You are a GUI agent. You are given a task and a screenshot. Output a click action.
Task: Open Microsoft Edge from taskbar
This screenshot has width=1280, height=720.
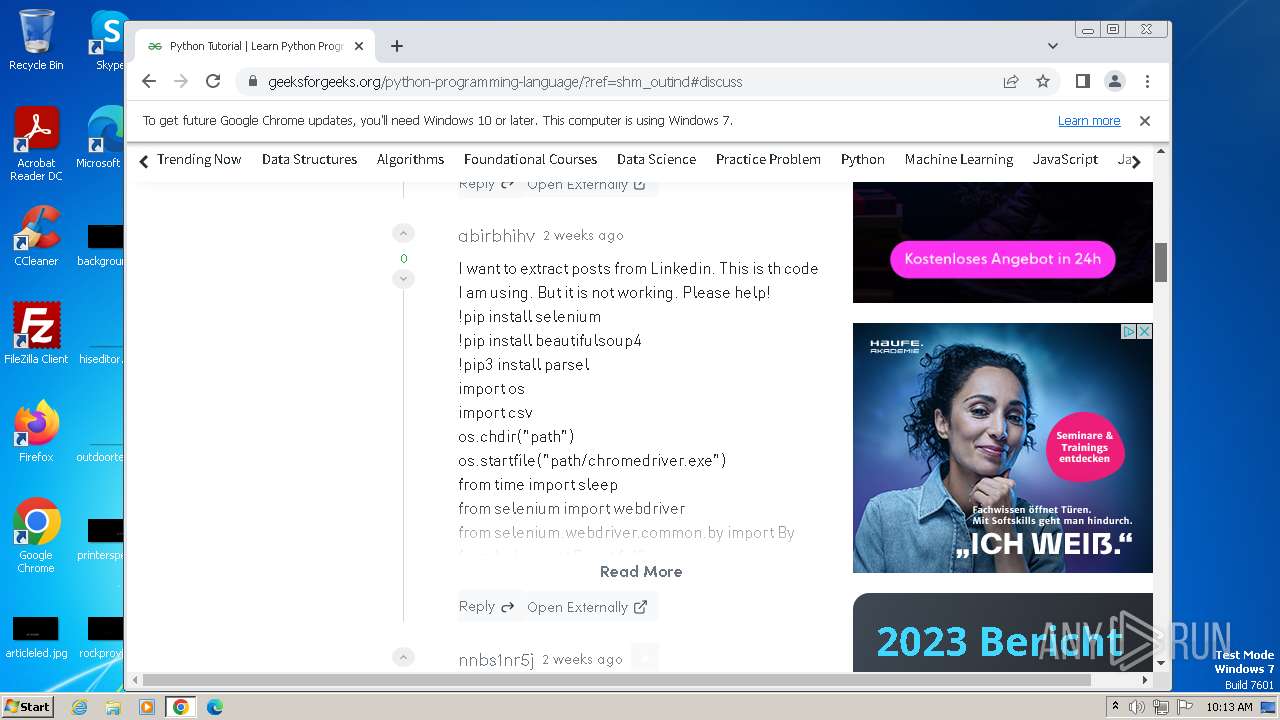[x=215, y=707]
